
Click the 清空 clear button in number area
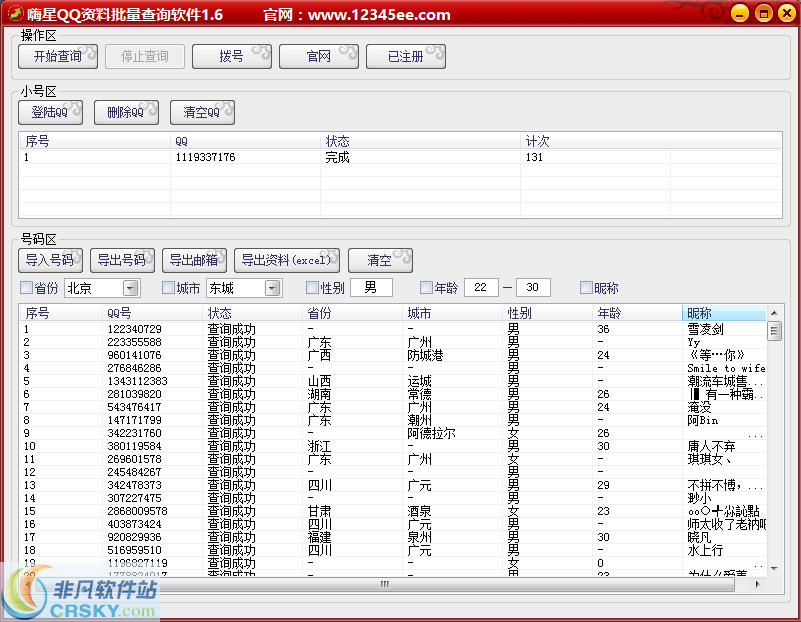tap(380, 260)
